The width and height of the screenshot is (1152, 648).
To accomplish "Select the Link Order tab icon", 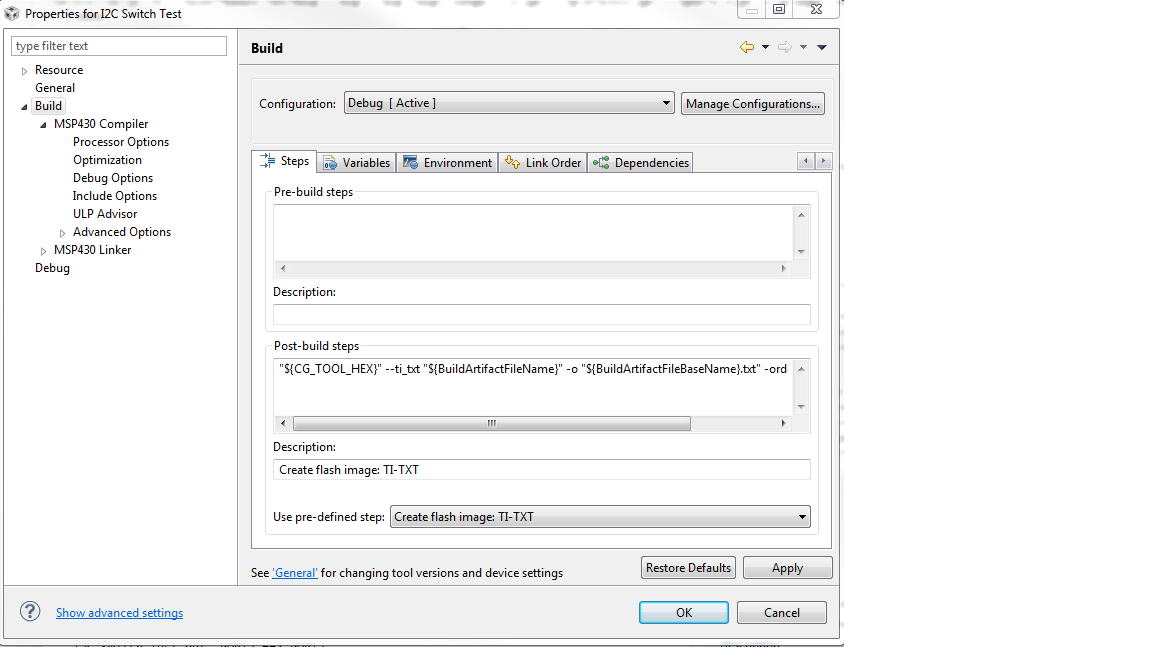I will (512, 162).
